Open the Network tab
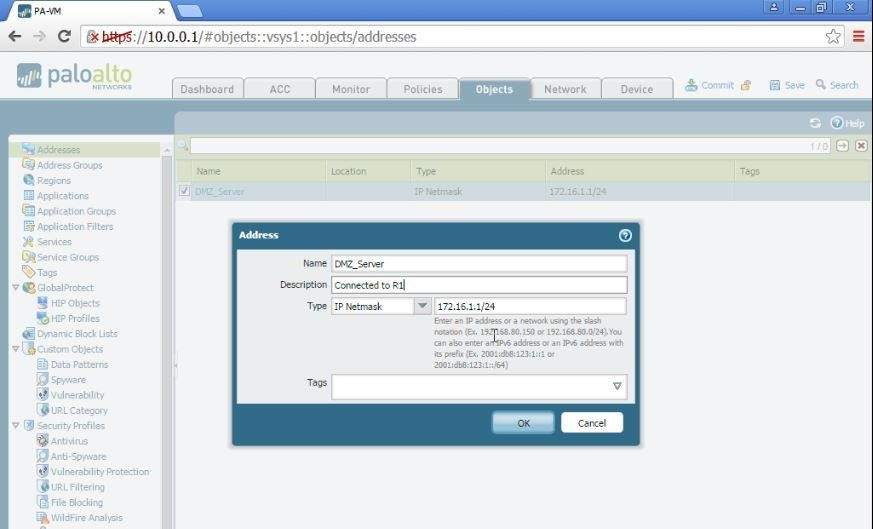This screenshot has height=529, width=873. pos(565,89)
